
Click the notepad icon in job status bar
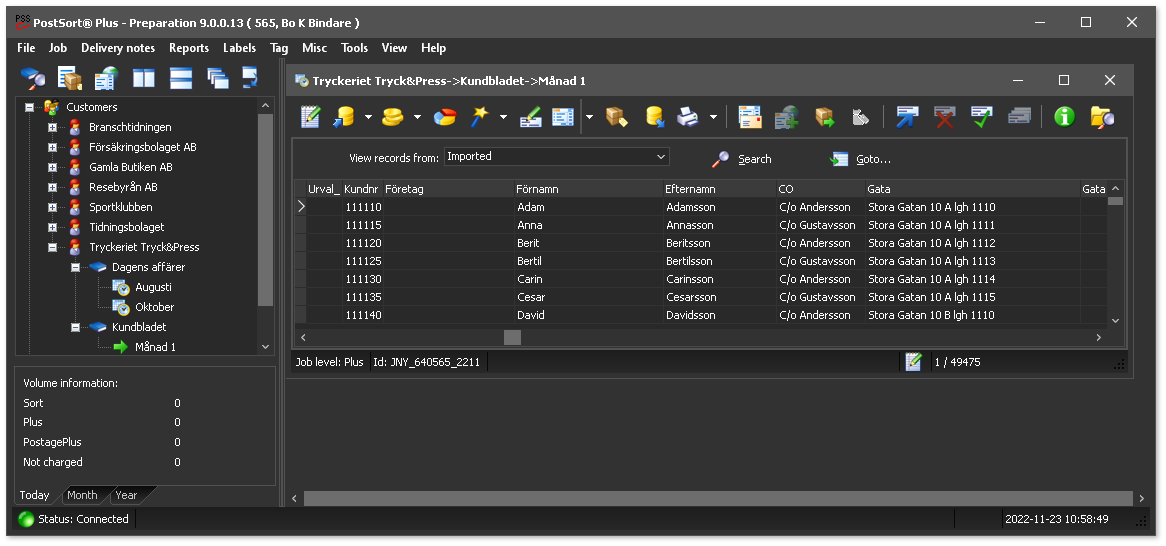[x=914, y=362]
